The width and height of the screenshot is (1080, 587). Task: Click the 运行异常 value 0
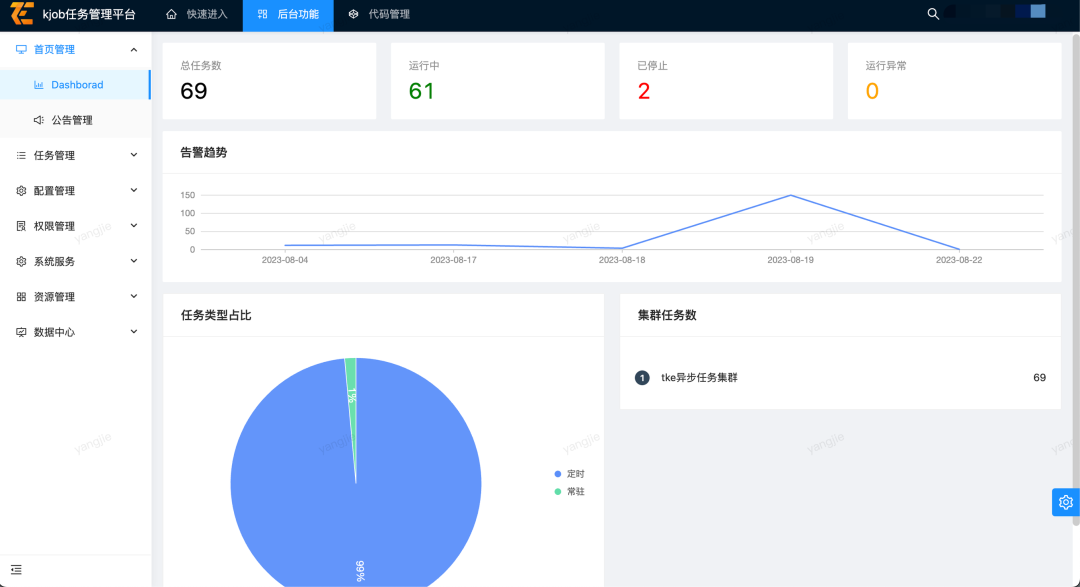[x=872, y=91]
